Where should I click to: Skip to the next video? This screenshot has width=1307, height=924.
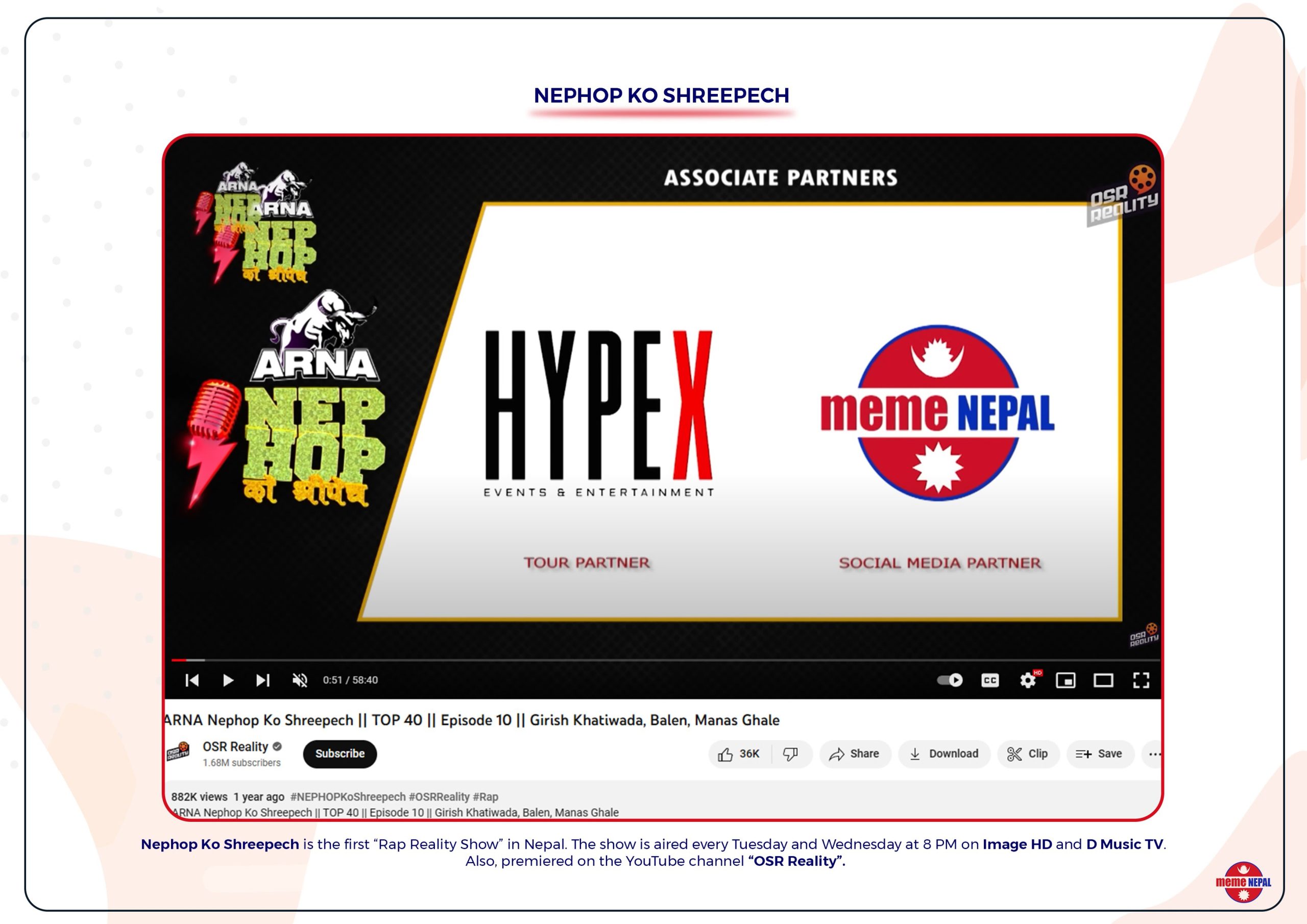point(262,680)
